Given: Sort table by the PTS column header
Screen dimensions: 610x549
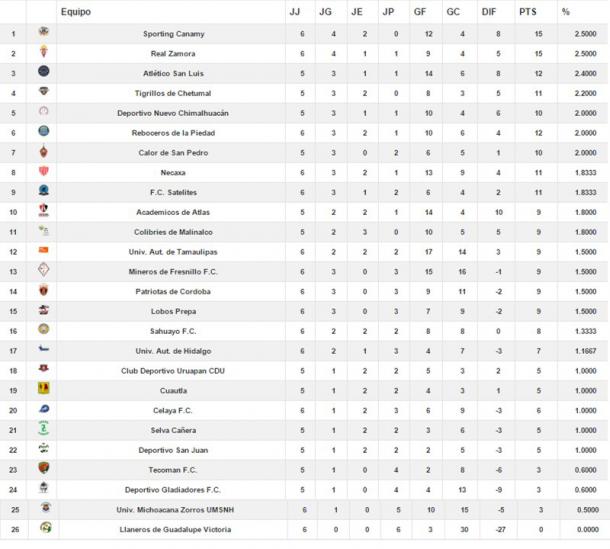Looking at the screenshot, I should (x=527, y=12).
